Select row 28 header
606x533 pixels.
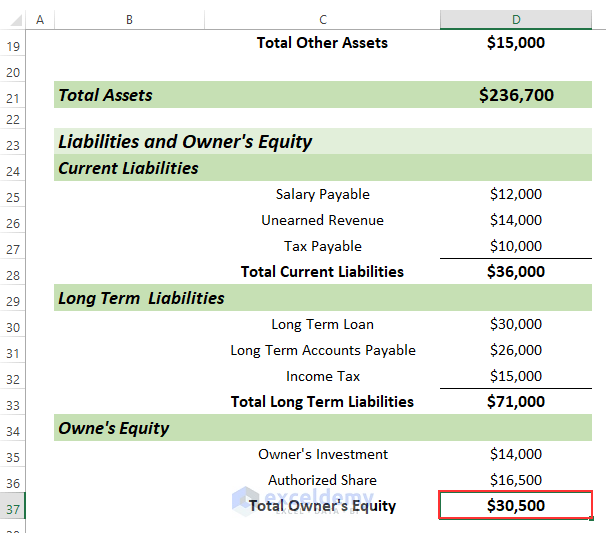(13, 273)
